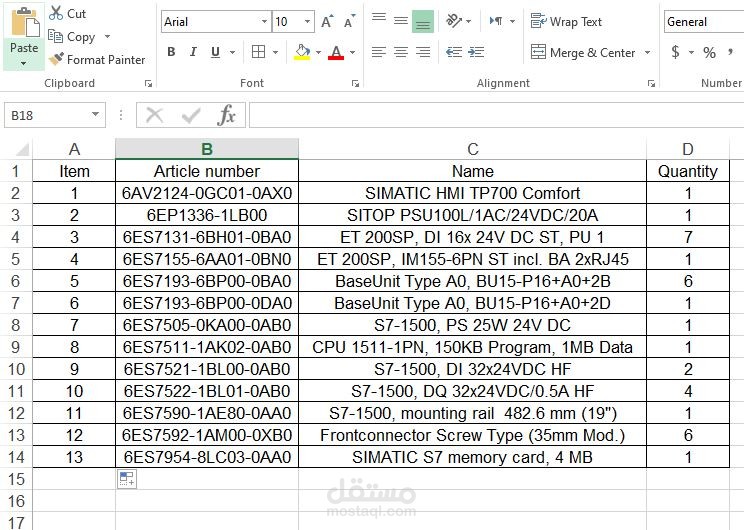Image resolution: width=744 pixels, height=530 pixels.
Task: Decrease font size with the small A
Action: (x=349, y=22)
